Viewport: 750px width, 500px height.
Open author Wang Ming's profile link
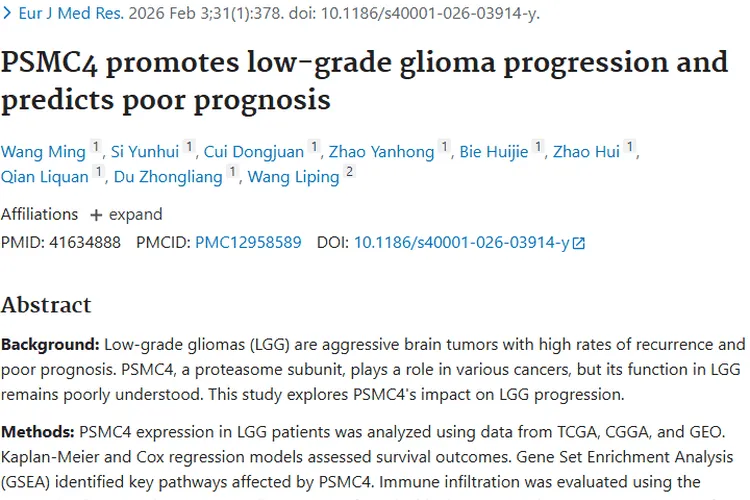tap(44, 152)
